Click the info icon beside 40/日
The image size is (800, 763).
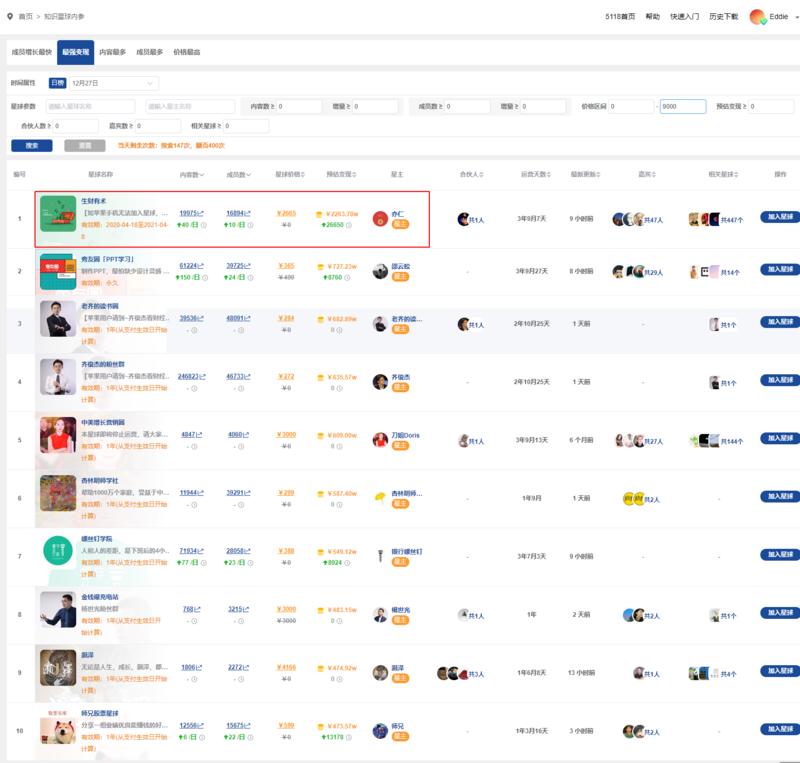click(205, 225)
